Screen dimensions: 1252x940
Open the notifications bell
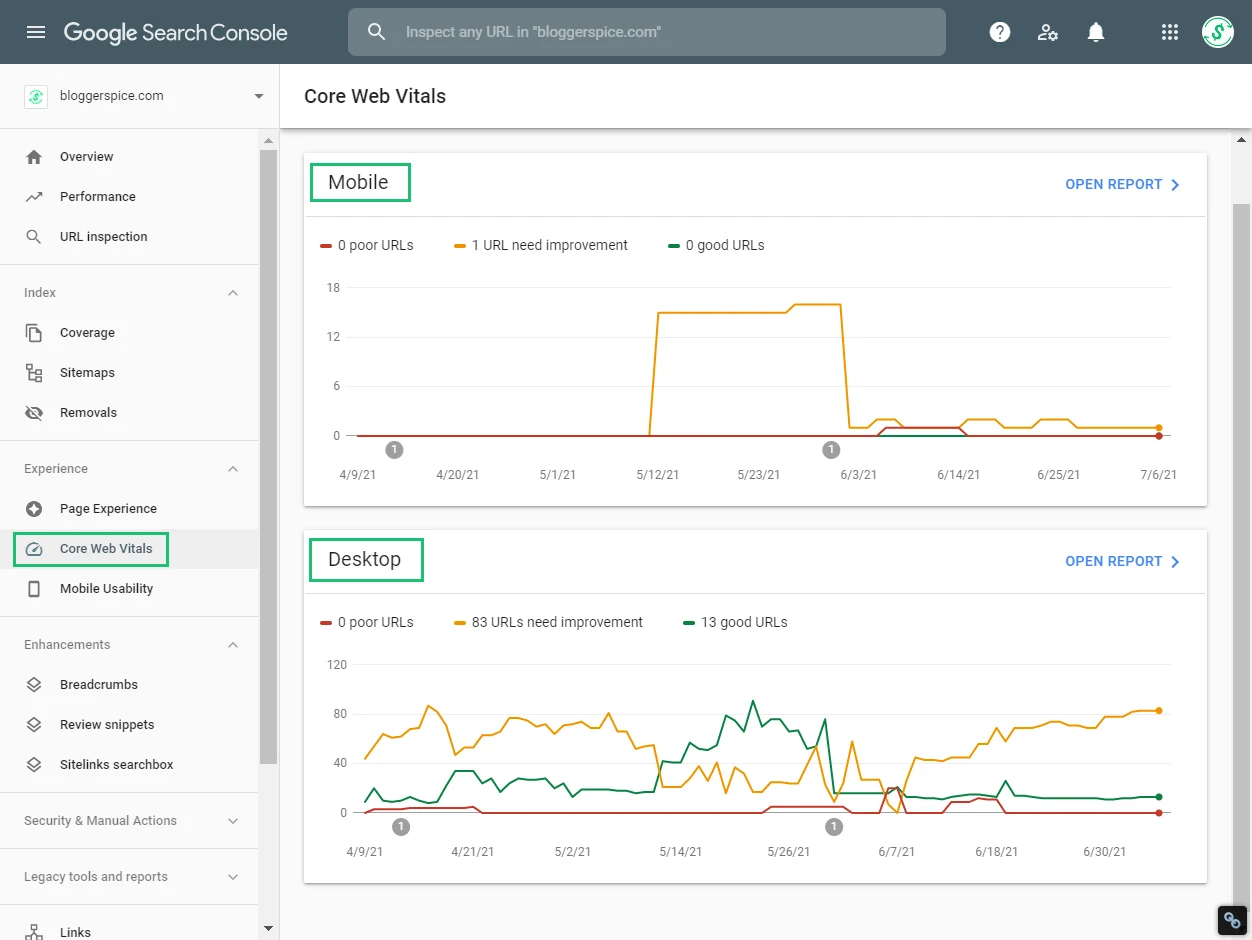(1096, 32)
